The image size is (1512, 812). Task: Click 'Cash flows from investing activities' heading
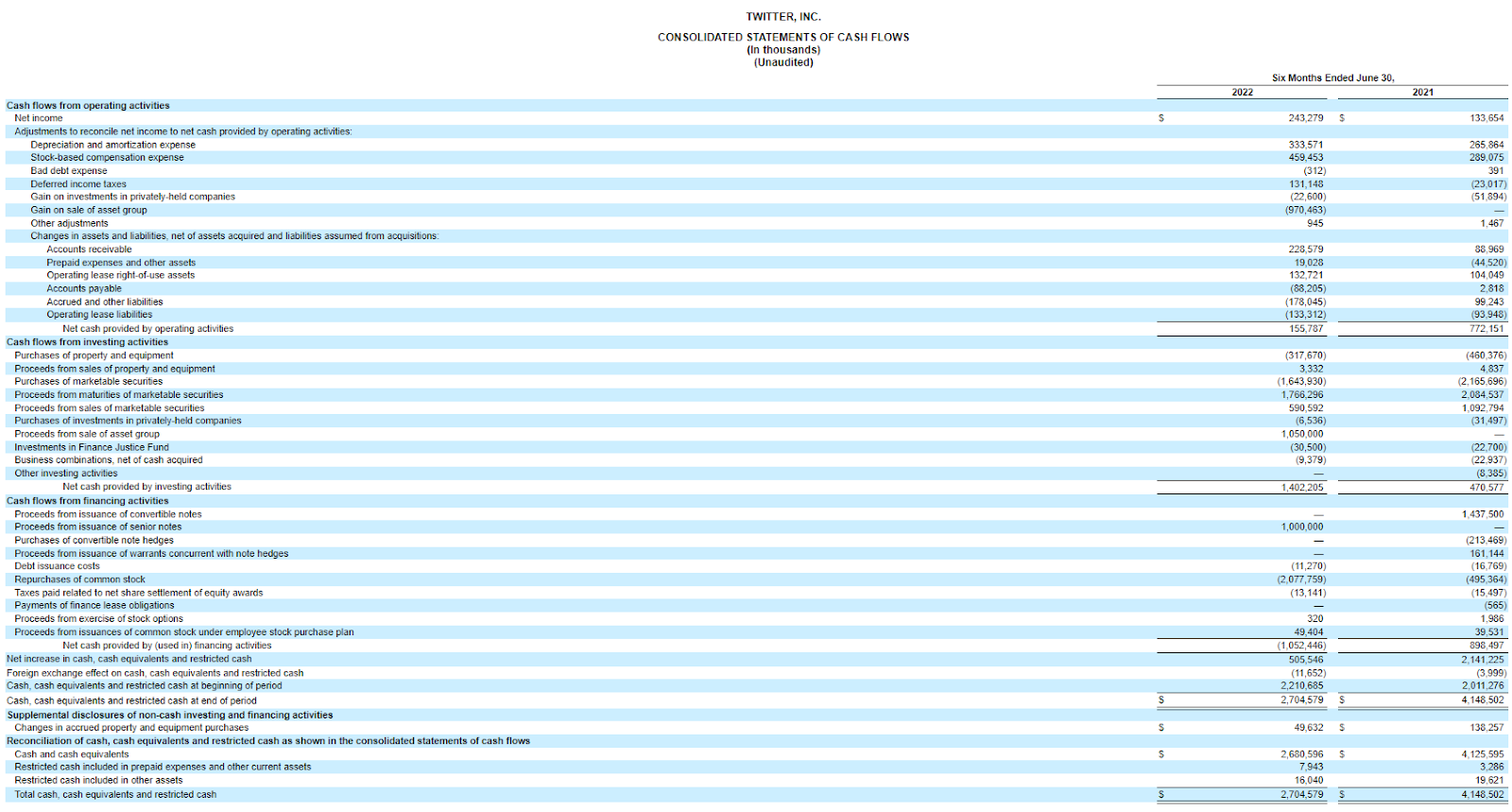[87, 342]
